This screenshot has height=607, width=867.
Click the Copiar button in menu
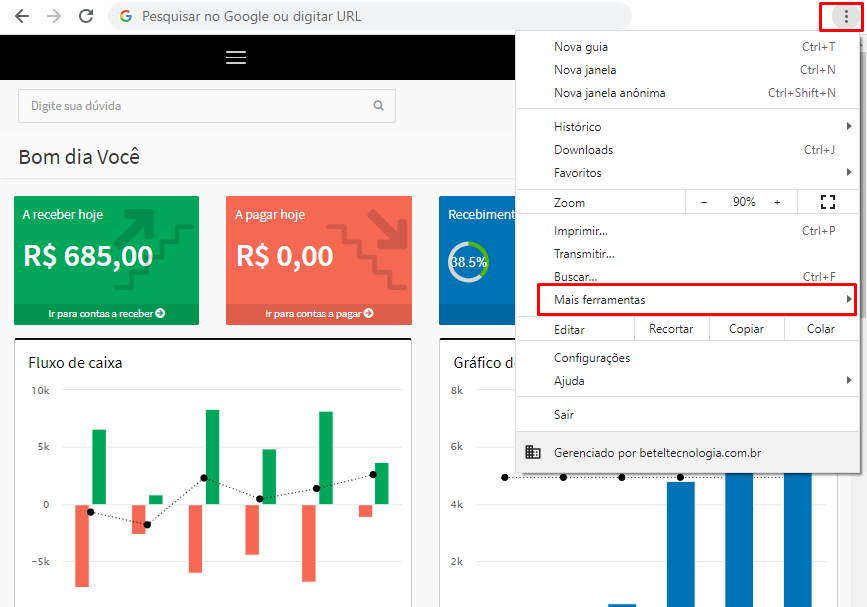[x=746, y=329]
